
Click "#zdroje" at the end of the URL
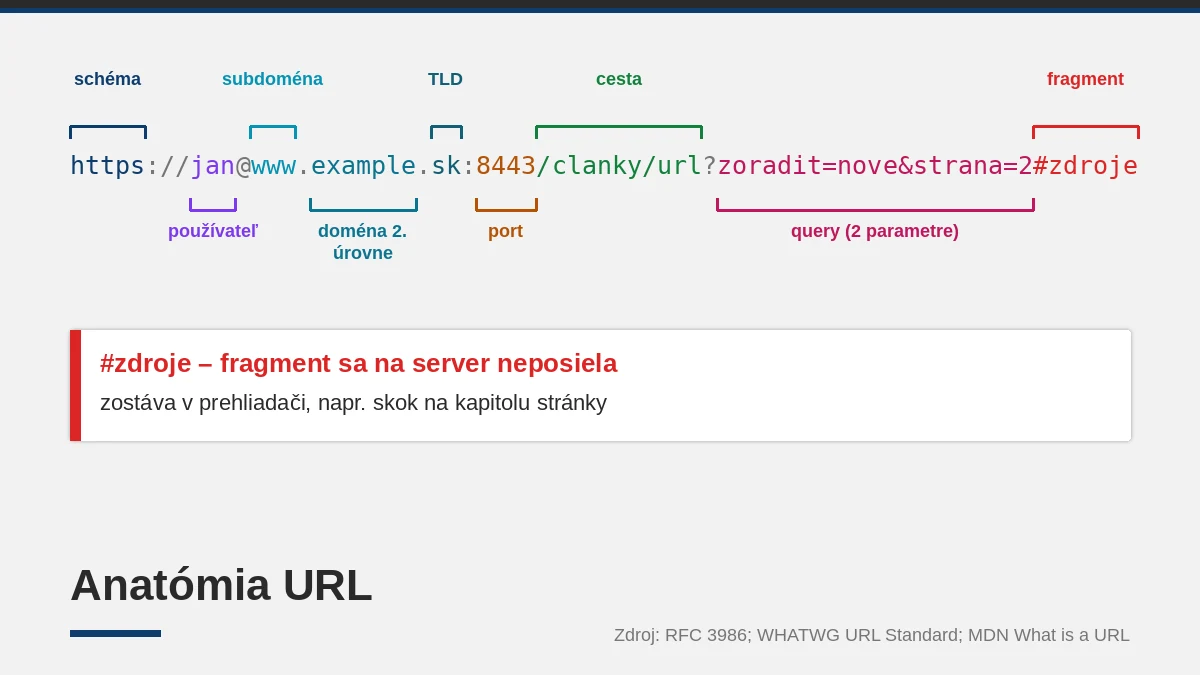(1085, 166)
